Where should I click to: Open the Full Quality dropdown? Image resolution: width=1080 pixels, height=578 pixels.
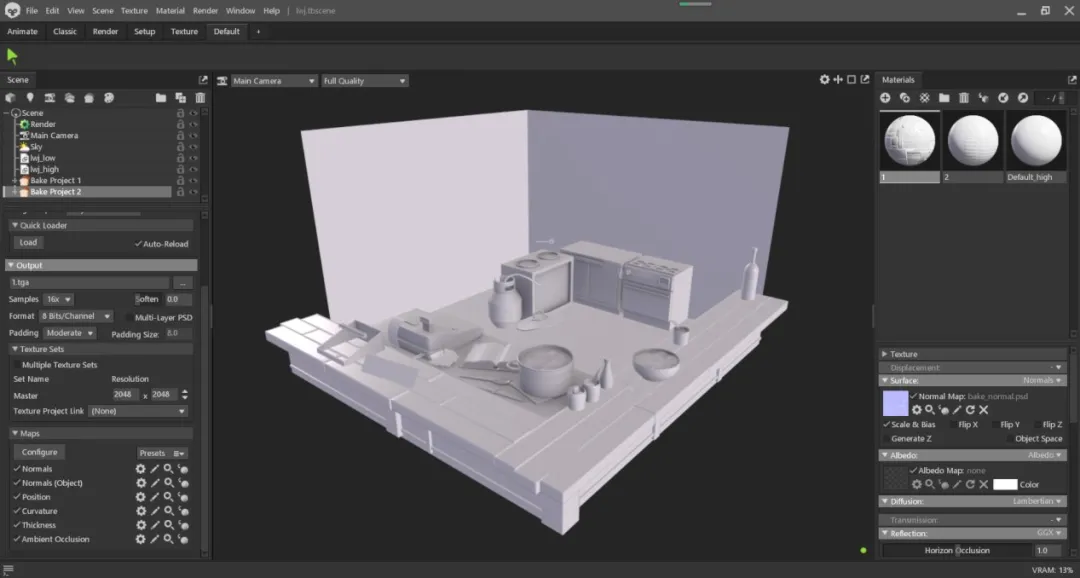(x=364, y=81)
